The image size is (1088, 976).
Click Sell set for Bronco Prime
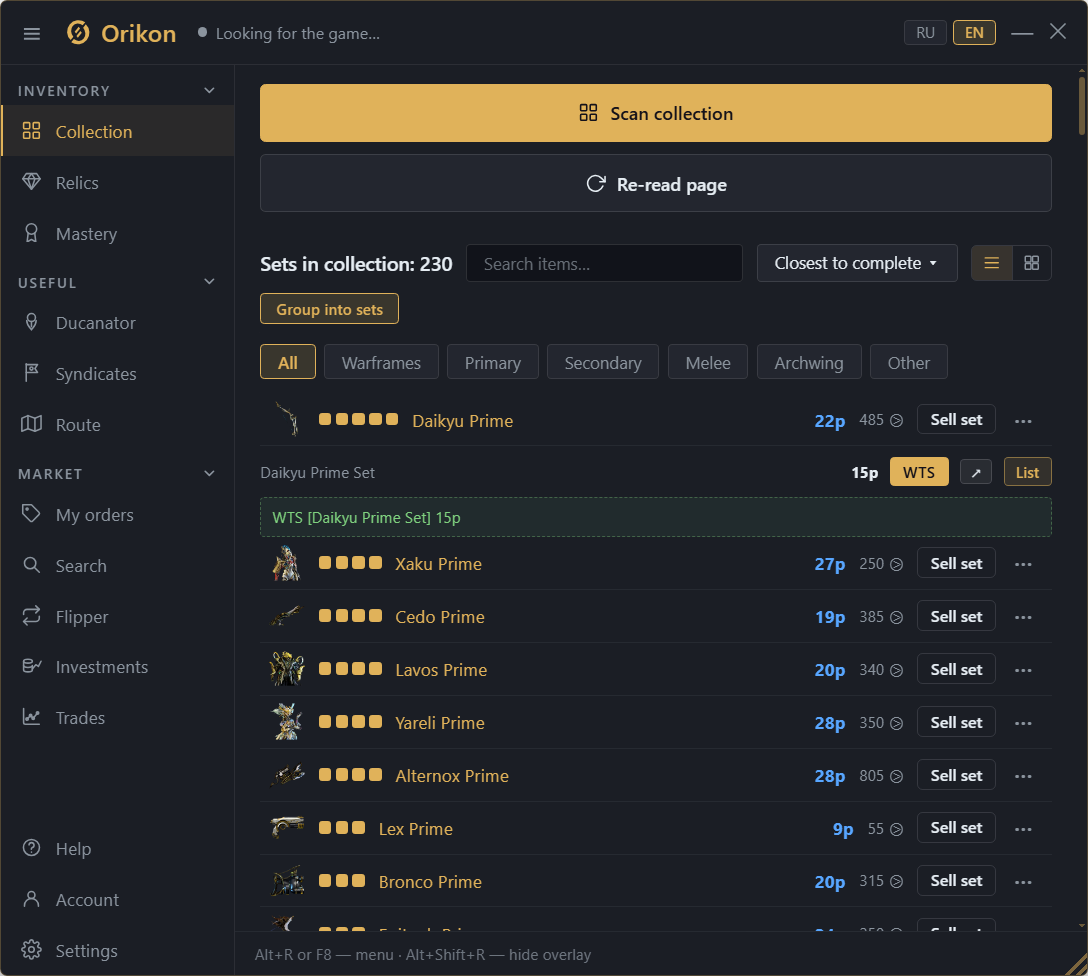[x=956, y=880]
